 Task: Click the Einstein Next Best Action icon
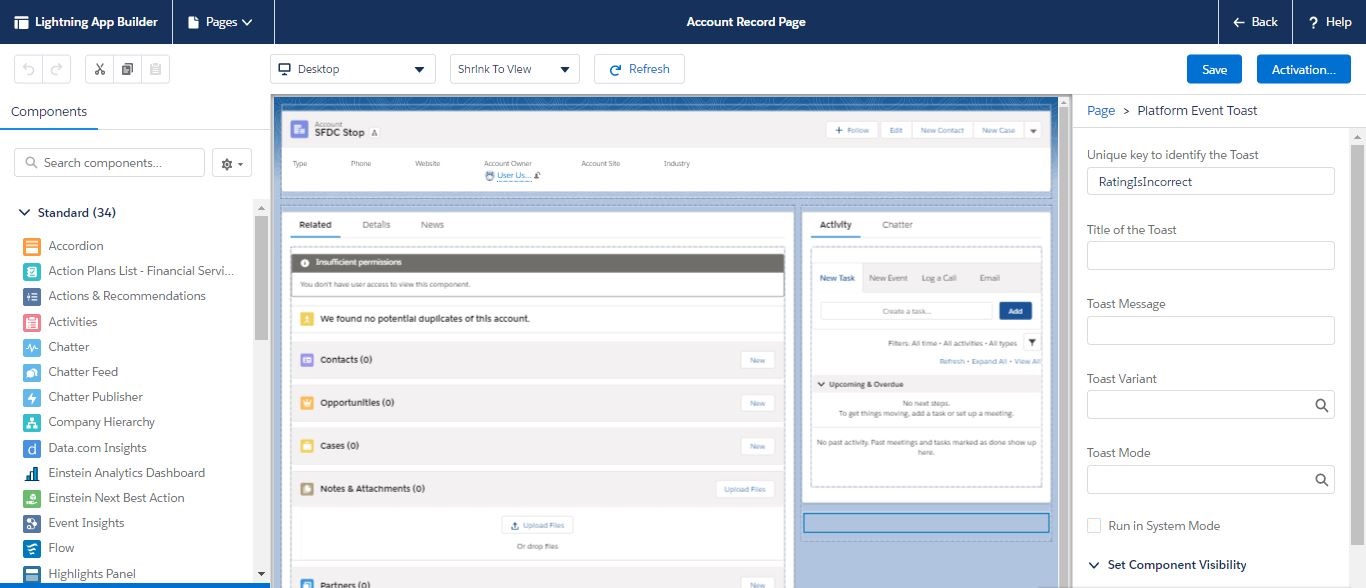[x=31, y=498]
